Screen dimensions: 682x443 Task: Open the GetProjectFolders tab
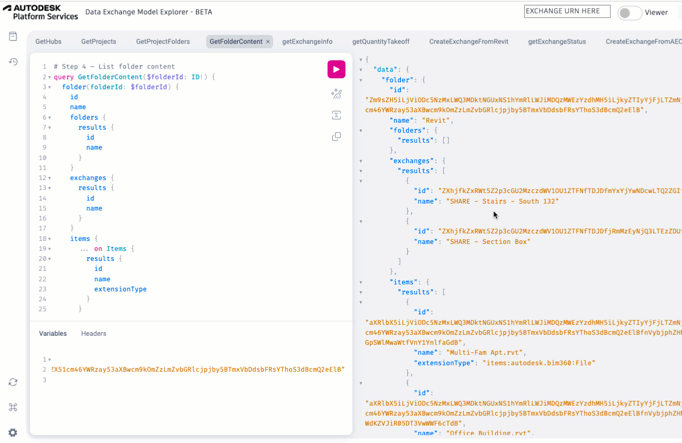[163, 42]
